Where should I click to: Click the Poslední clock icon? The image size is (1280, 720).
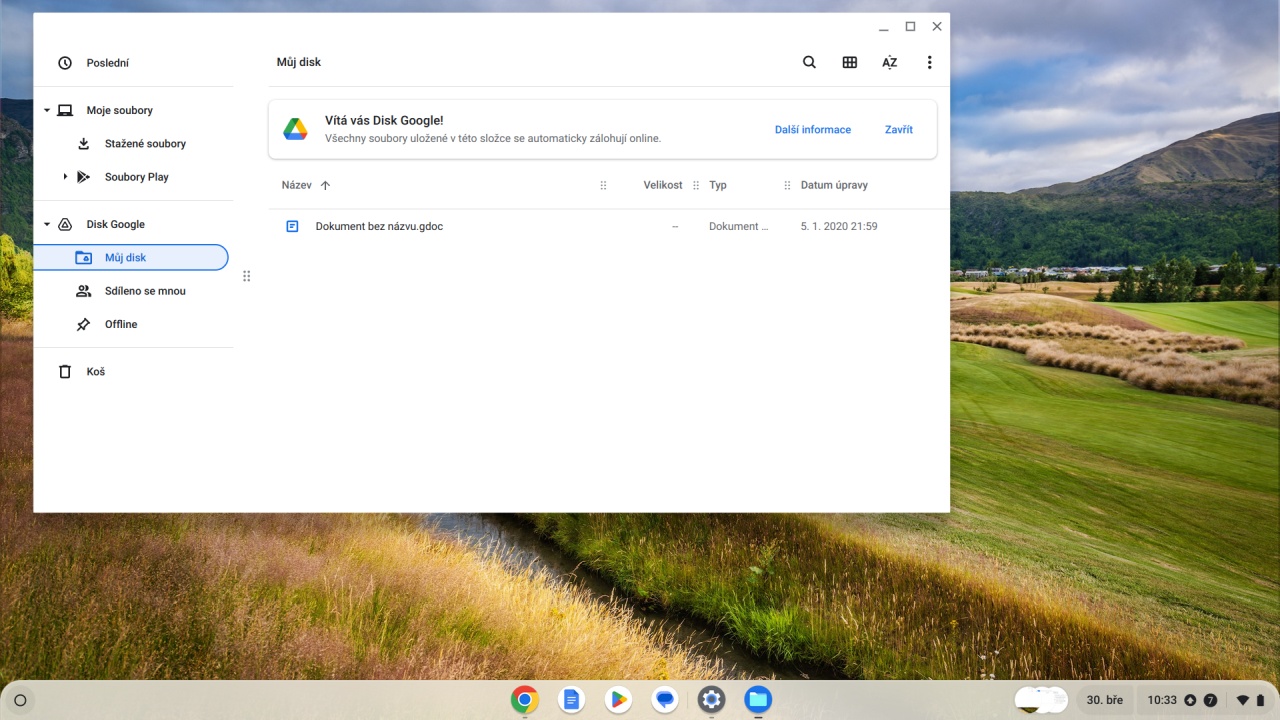tap(65, 63)
